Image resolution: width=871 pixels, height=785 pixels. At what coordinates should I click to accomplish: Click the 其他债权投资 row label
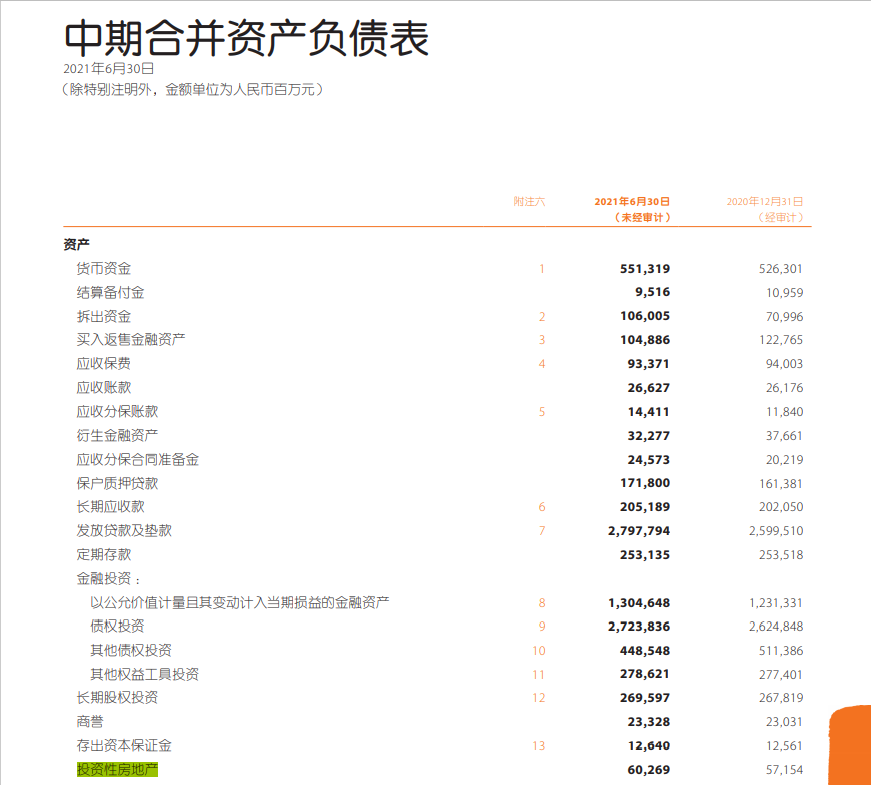131,650
